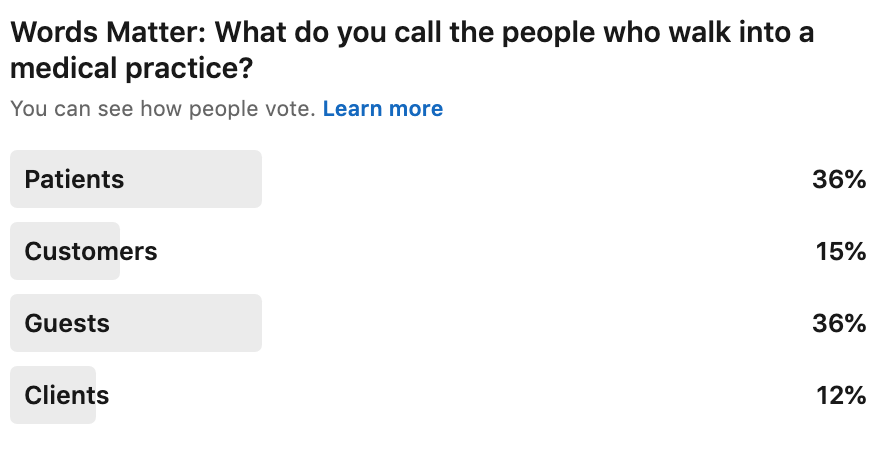Image resolution: width=890 pixels, height=450 pixels.
Task: Click the 15% value beside Customers
Action: 841,251
